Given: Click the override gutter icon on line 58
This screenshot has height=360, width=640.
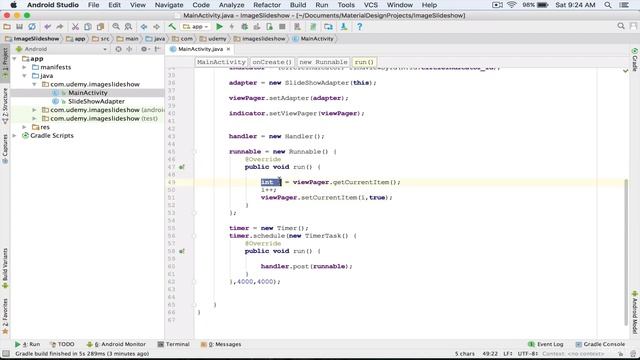Looking at the screenshot, I should pyautogui.click(x=182, y=251).
